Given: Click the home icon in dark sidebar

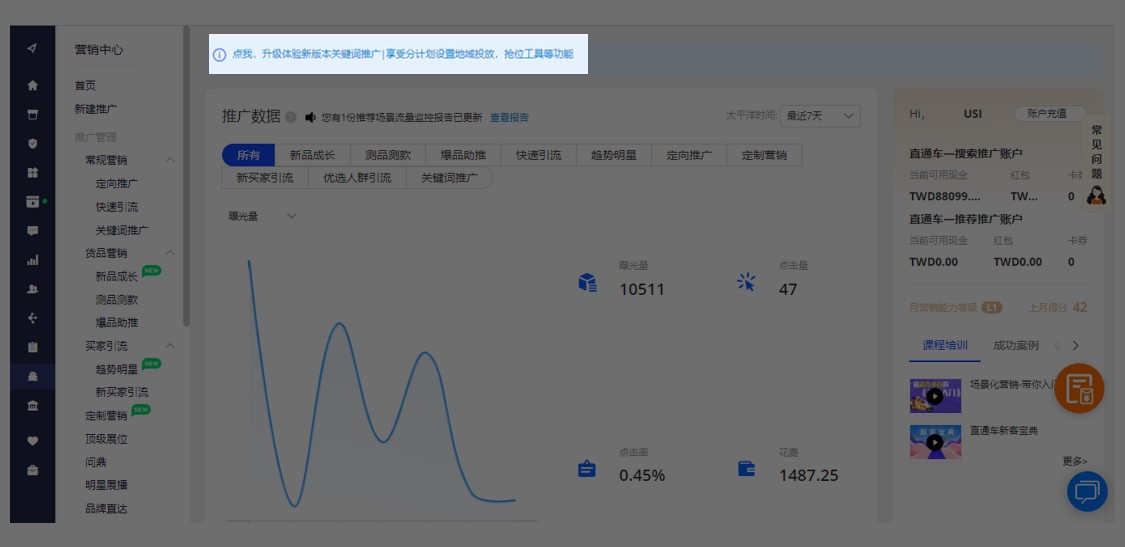Looking at the screenshot, I should coord(33,86).
